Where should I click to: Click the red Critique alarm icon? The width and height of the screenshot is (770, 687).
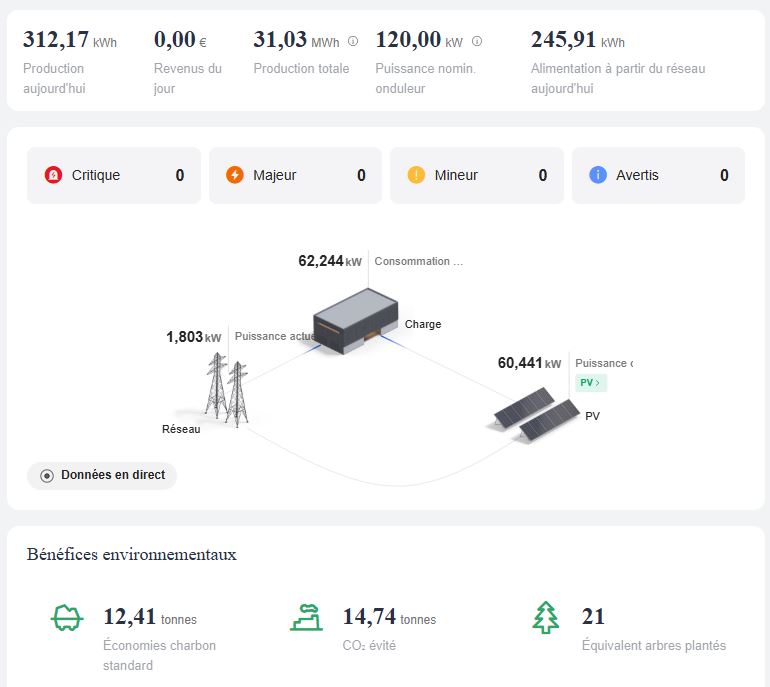click(x=53, y=175)
